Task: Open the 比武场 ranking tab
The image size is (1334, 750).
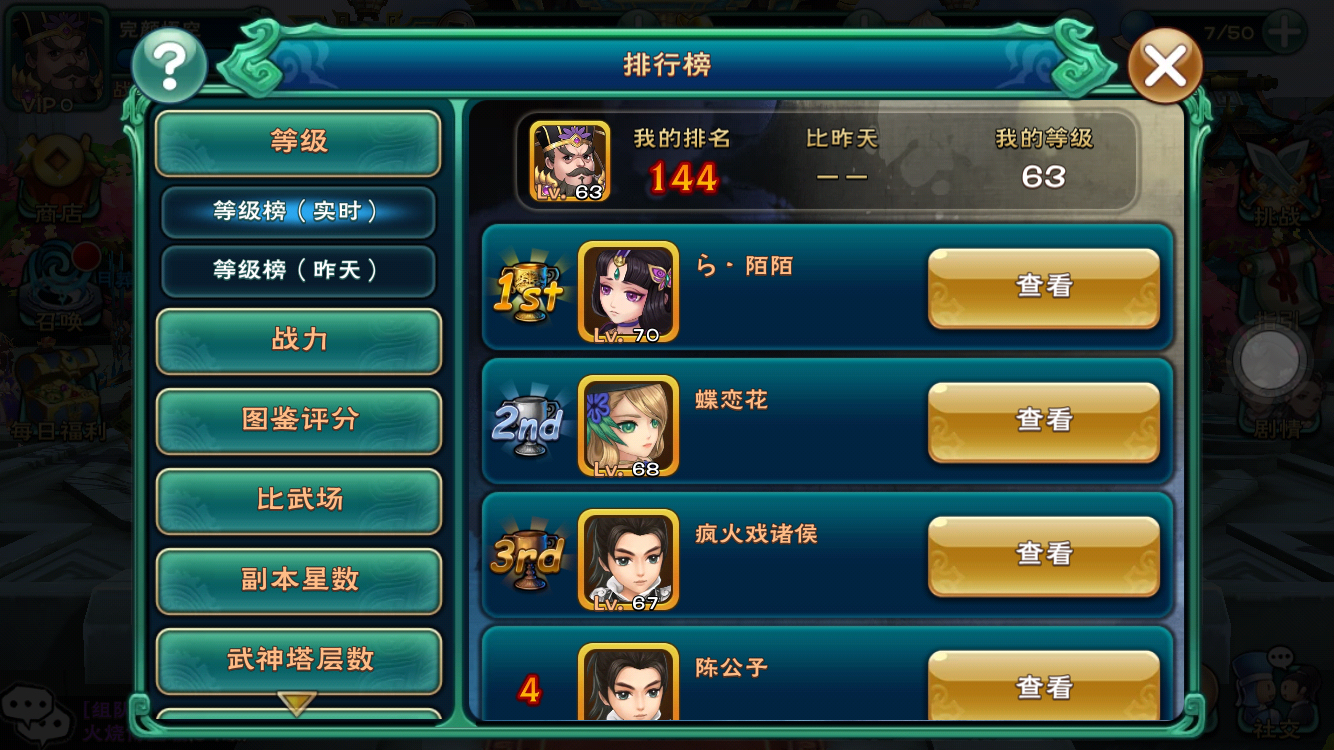Action: click(298, 501)
